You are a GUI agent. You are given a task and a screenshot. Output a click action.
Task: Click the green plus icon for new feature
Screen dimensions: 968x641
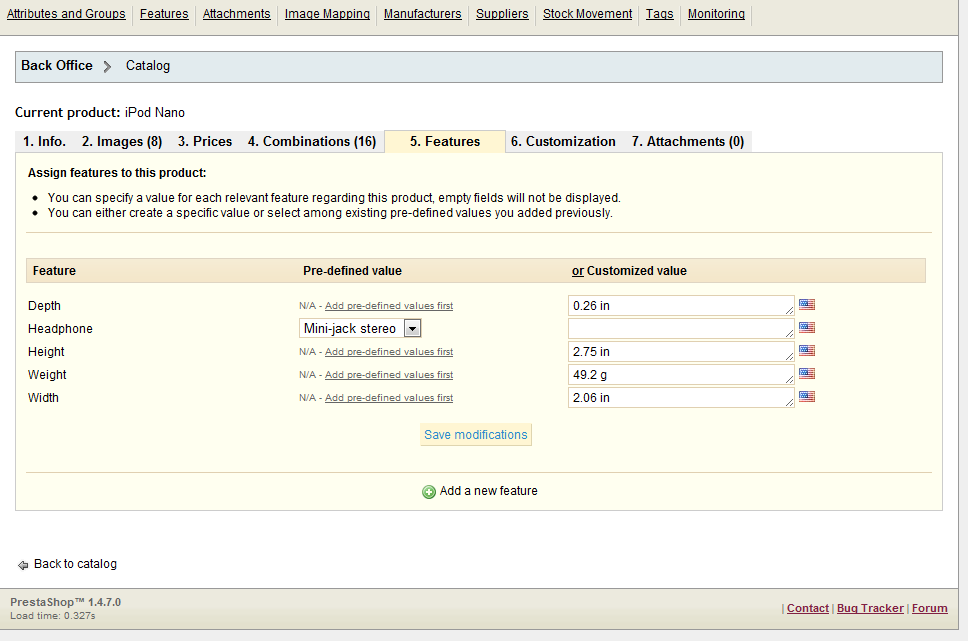coord(429,492)
